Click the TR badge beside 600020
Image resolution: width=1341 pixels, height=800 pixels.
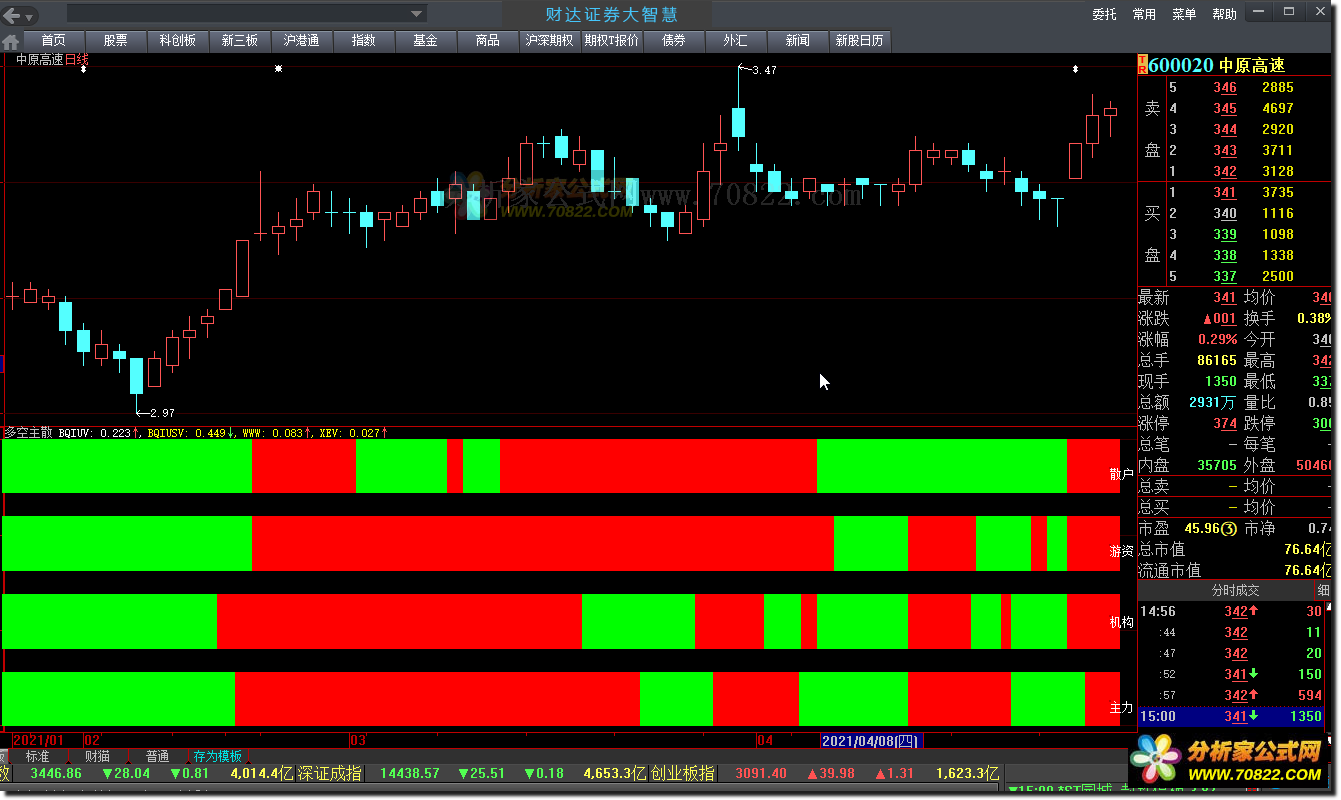pos(1143,65)
